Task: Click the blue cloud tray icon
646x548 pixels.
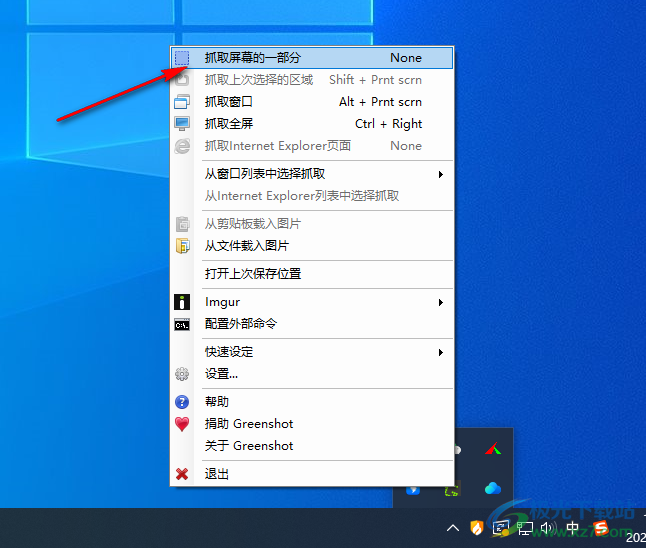Action: pos(493,488)
